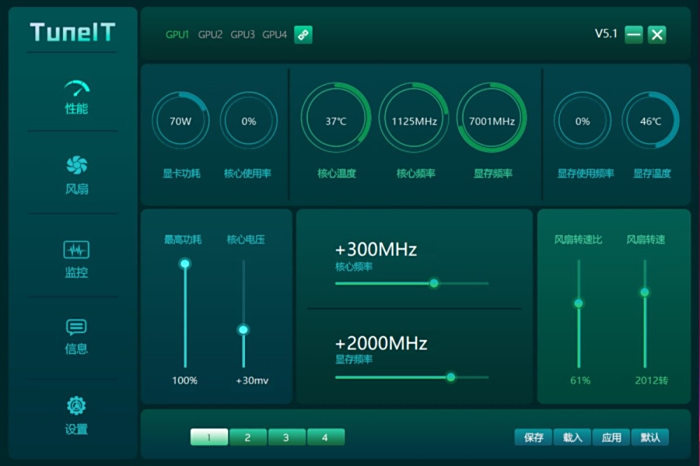Click the 应用 apply button
700x466 pixels.
click(611, 437)
